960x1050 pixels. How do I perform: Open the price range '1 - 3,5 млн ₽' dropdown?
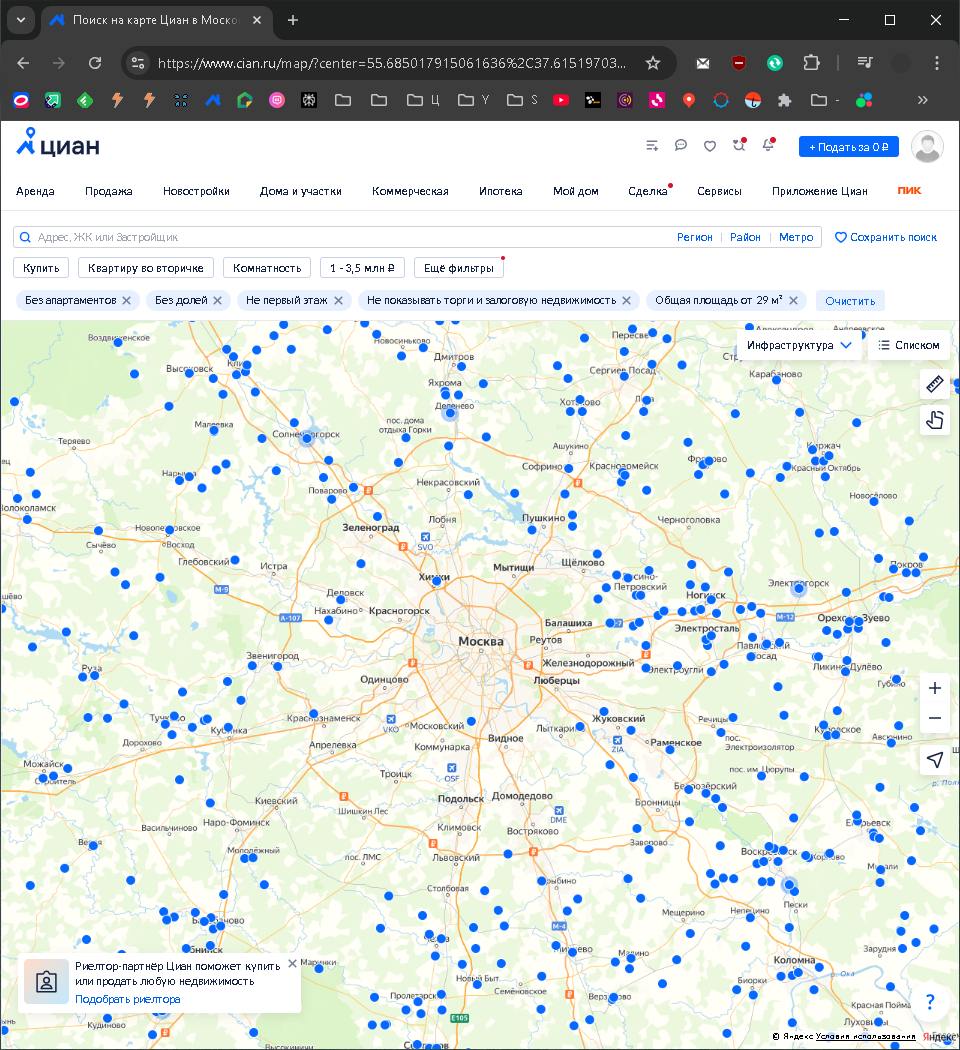(362, 268)
